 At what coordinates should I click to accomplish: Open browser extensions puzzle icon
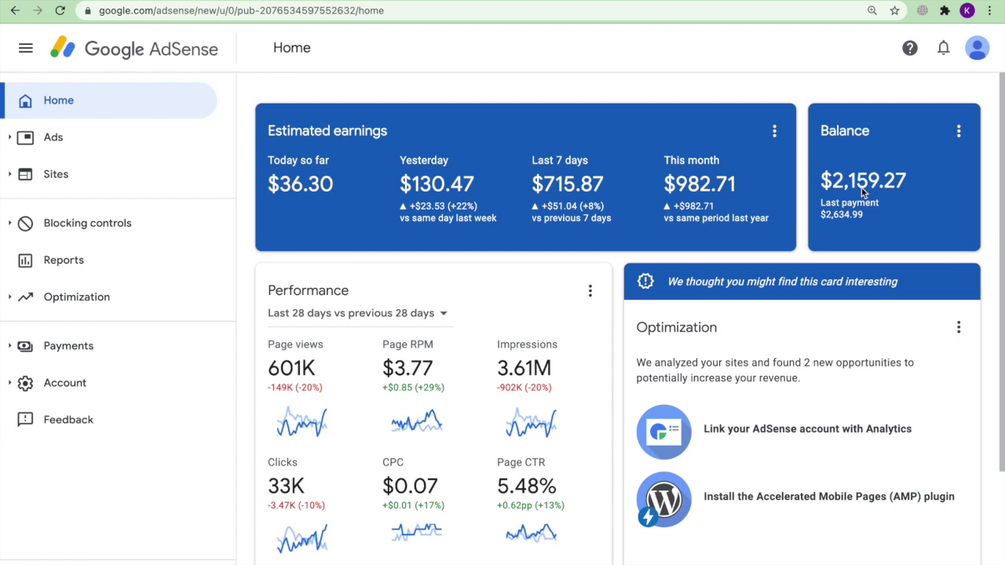click(x=944, y=10)
